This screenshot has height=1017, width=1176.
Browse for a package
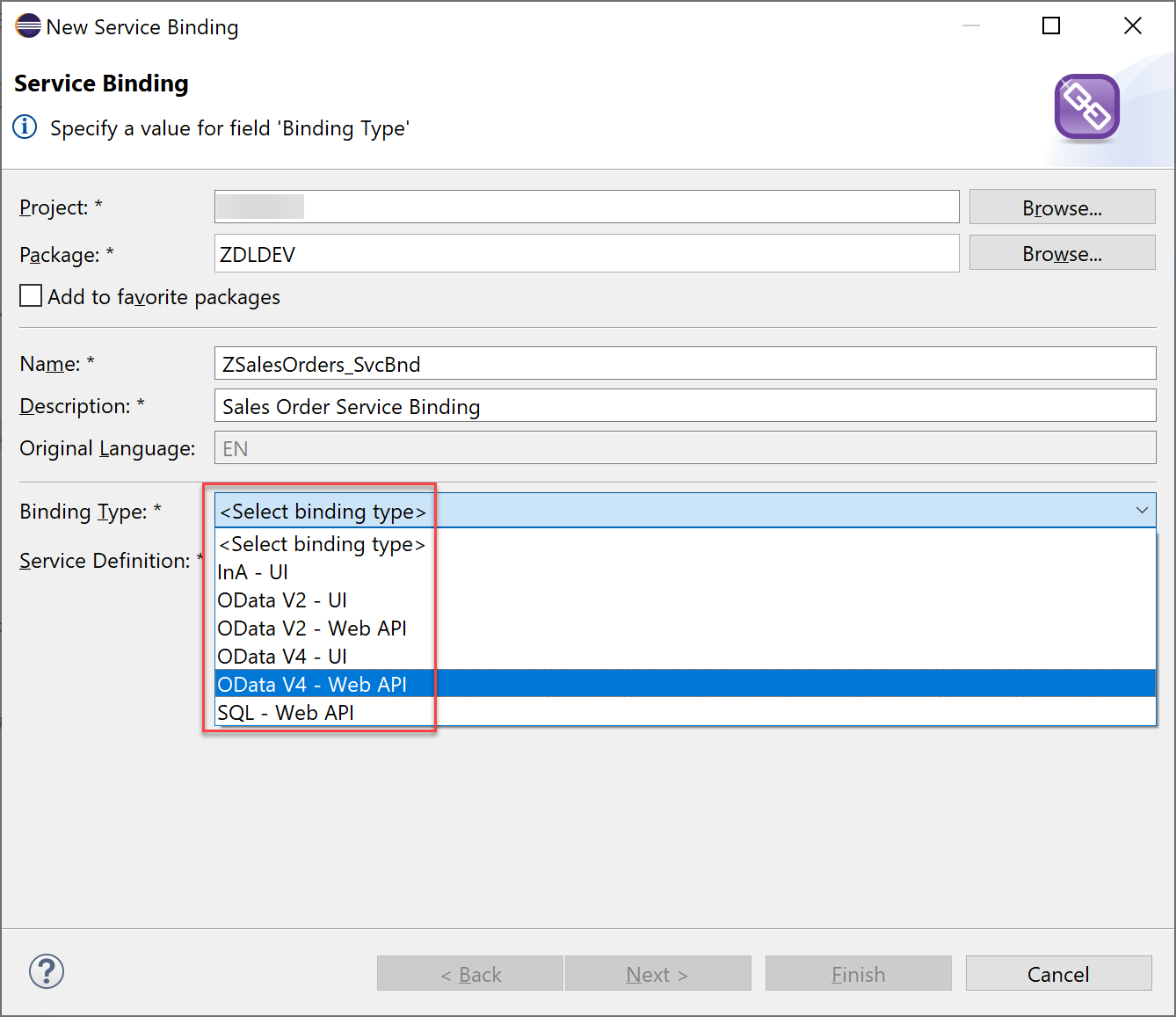coord(1062,253)
